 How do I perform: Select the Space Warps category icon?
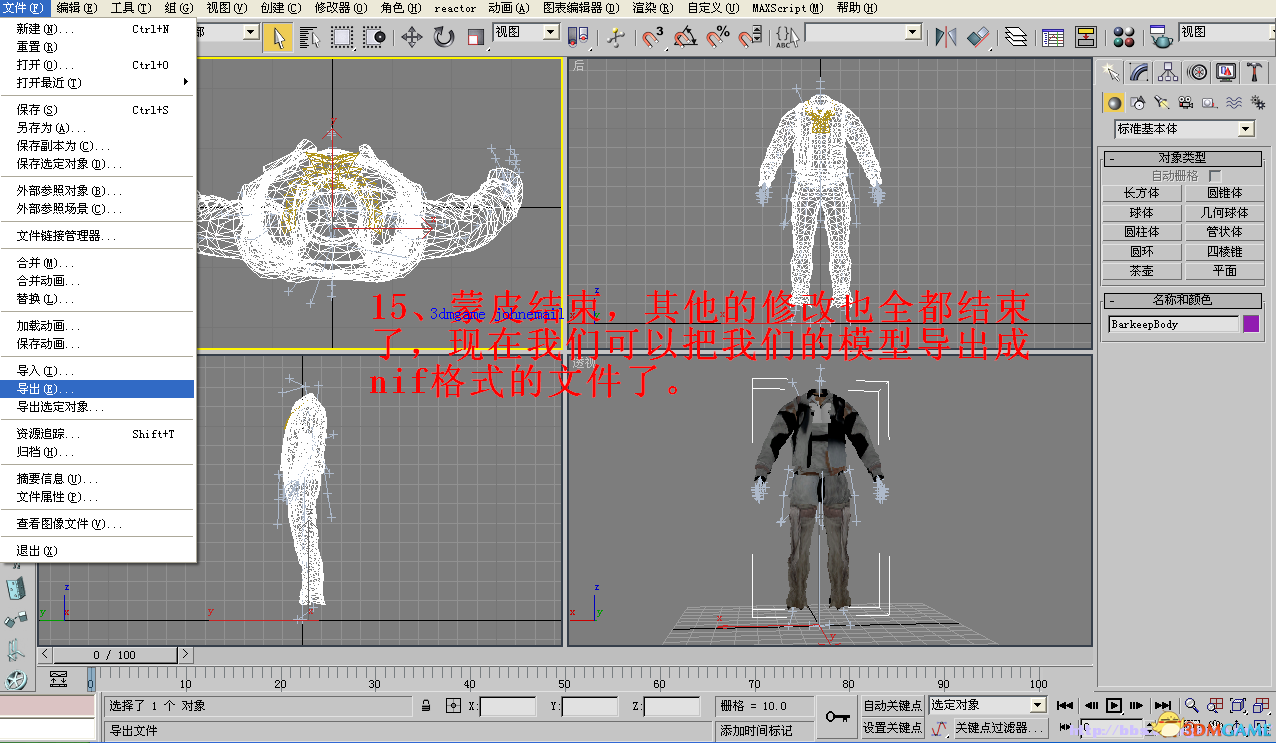1234,102
